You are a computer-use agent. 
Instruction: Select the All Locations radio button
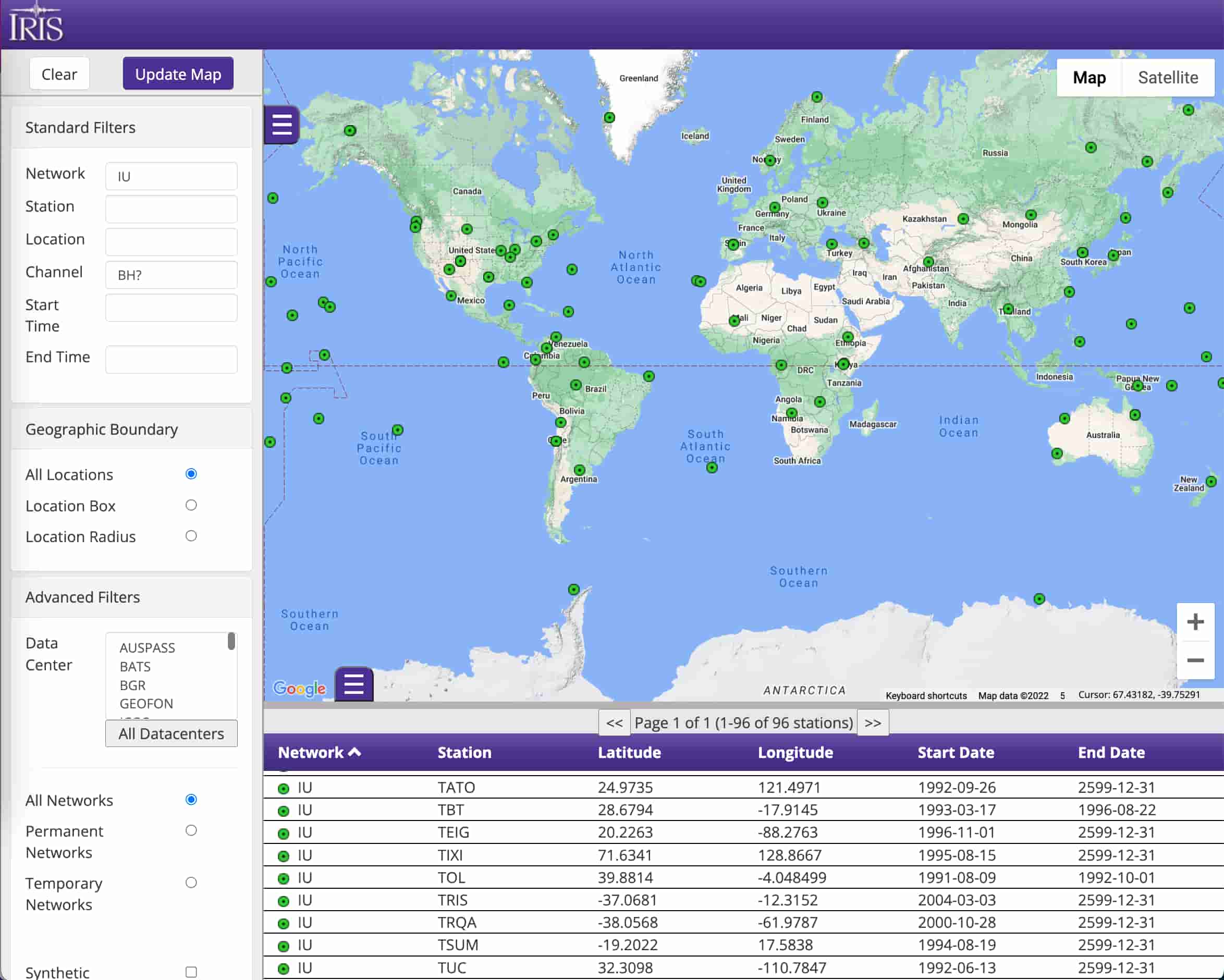(191, 473)
